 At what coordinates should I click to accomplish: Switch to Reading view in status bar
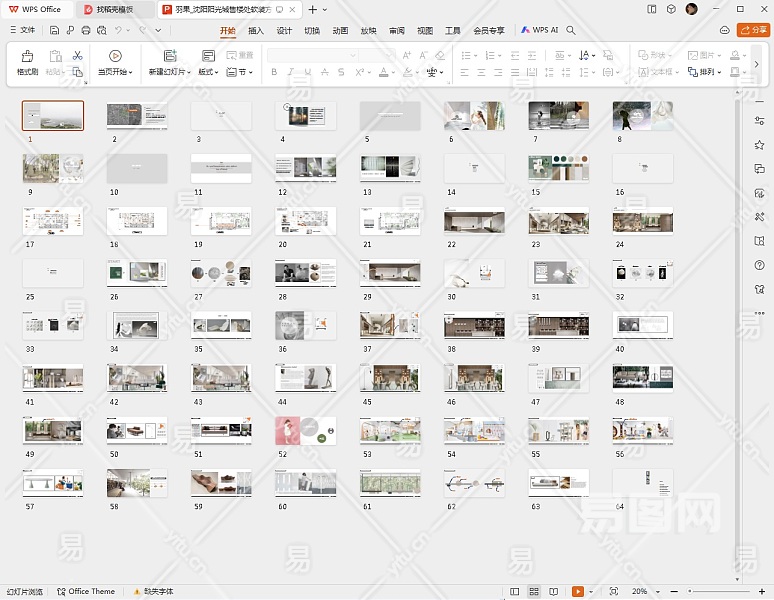tap(553, 592)
